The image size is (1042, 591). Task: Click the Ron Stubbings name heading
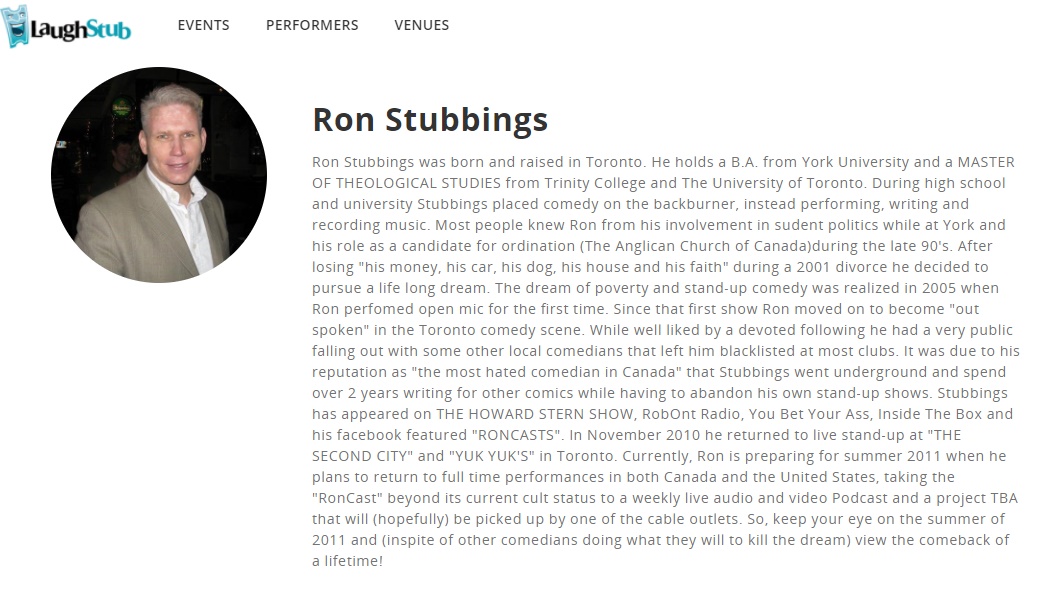[430, 120]
